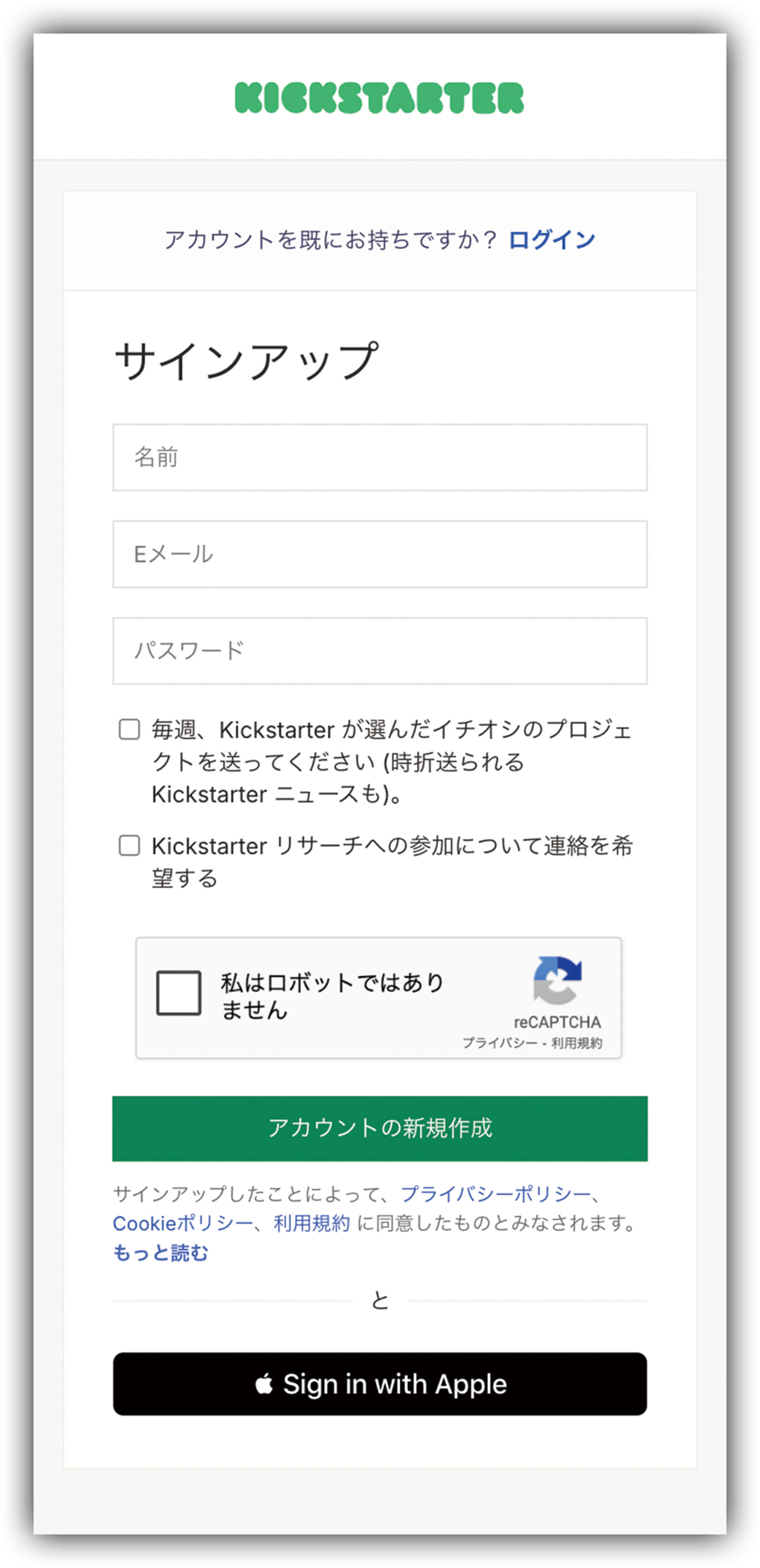Open reCAPTCHA プライバシー link

point(500,1043)
